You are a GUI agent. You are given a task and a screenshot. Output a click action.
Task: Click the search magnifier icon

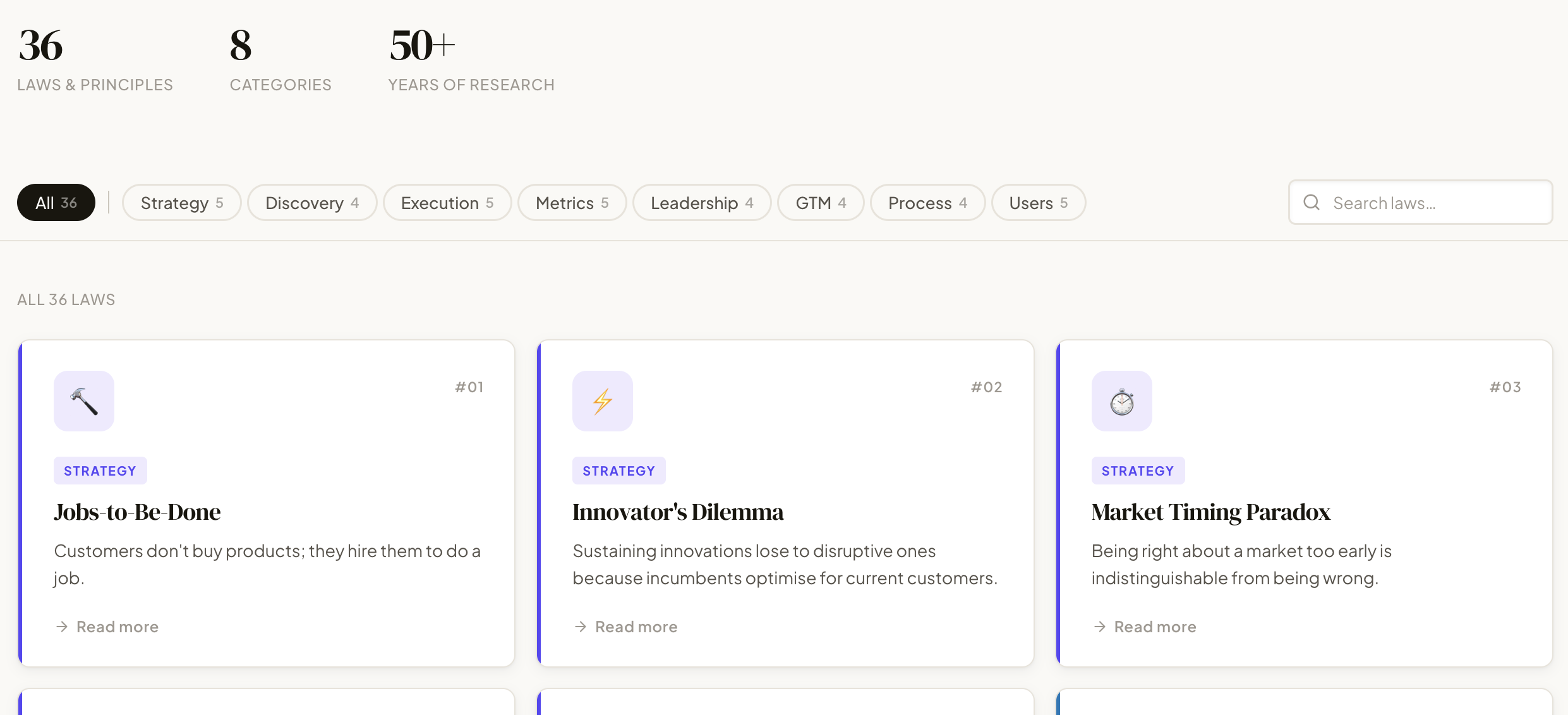click(x=1312, y=203)
